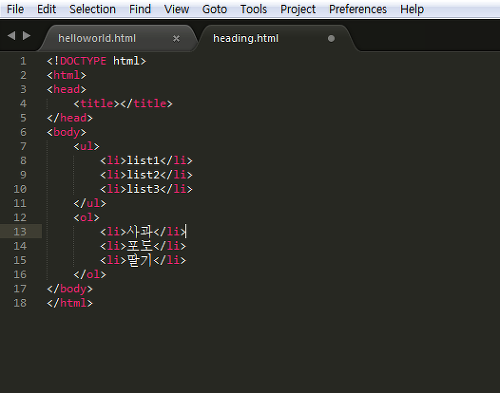The width and height of the screenshot is (500, 393).
Task: Click the 딸기 list item line
Action: (143, 260)
